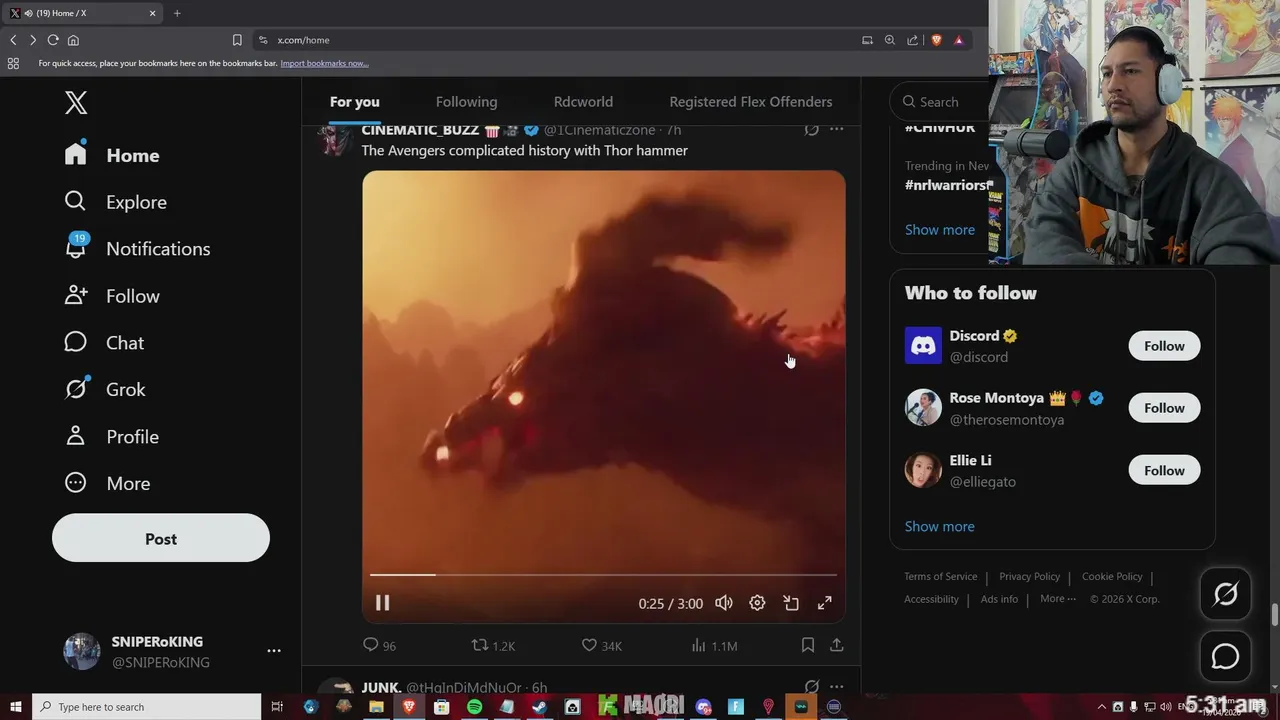View analytics showing 1.1M views
This screenshot has width=1280, height=720.
click(x=714, y=646)
